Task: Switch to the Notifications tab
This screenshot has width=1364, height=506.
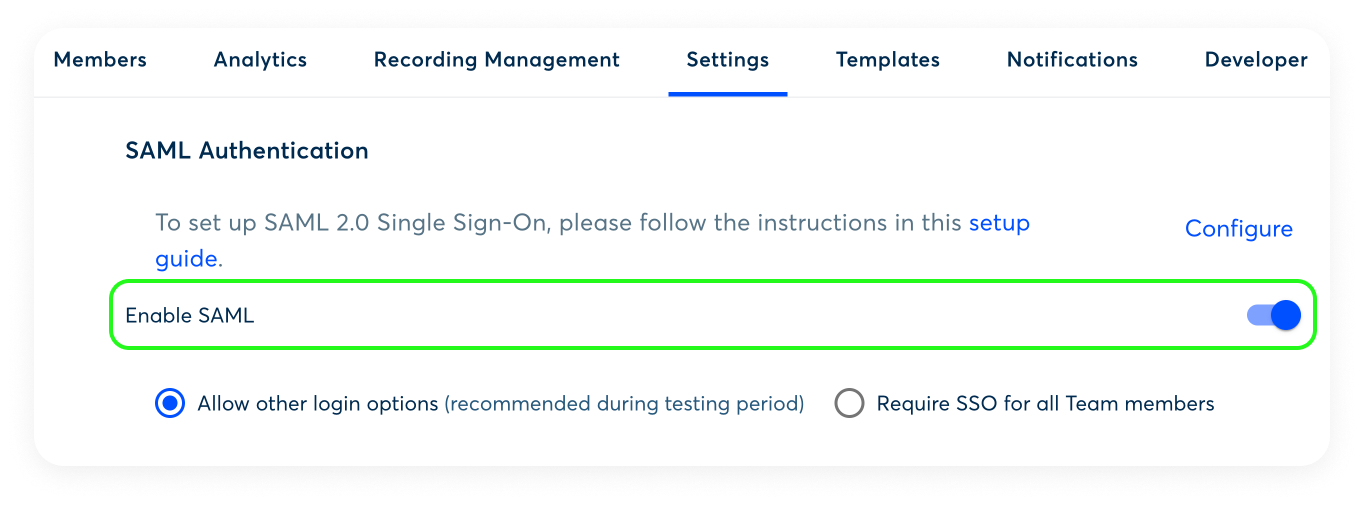Action: coord(1072,60)
